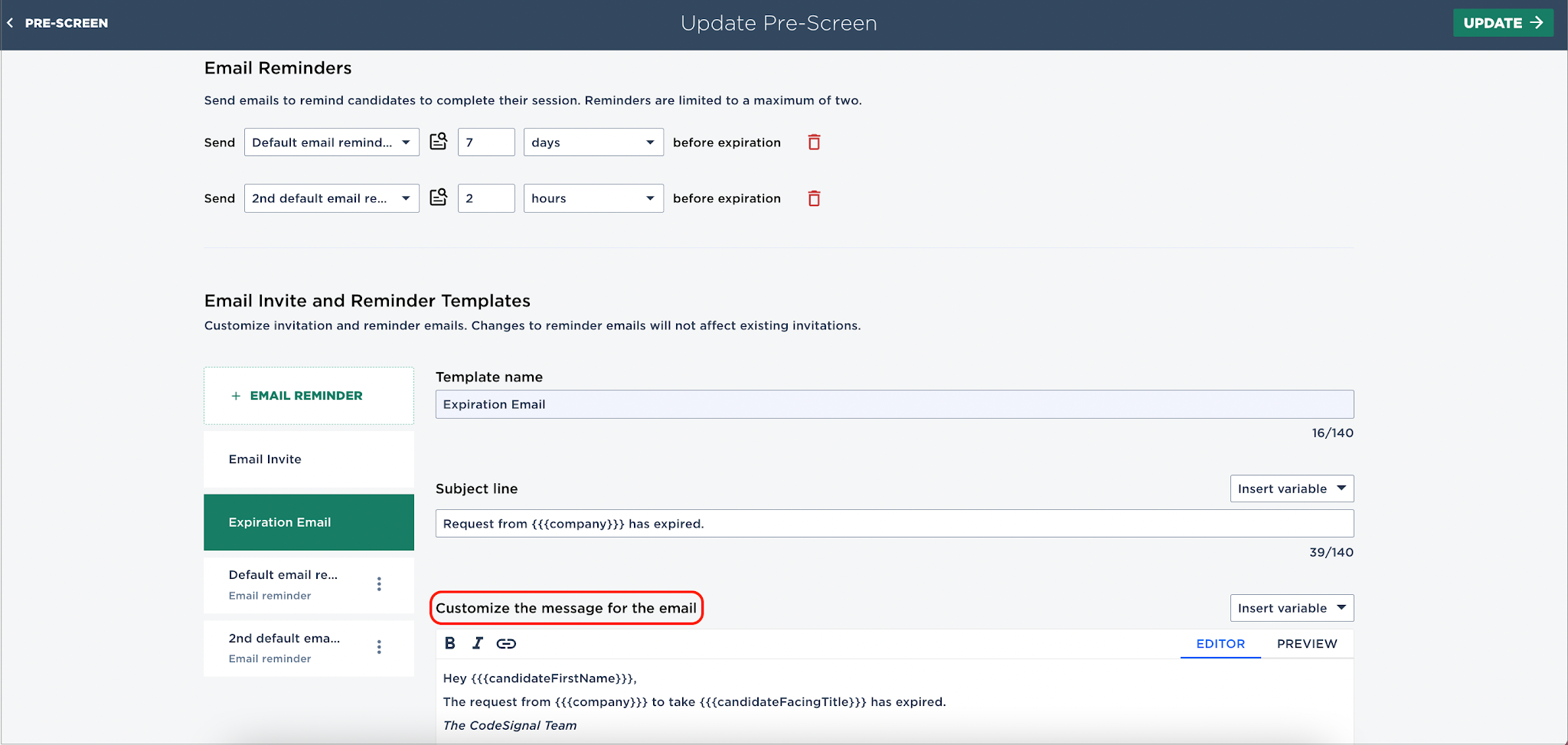This screenshot has height=745, width=1568.
Task: Preview the first reminder email template icon
Action: pos(438,142)
